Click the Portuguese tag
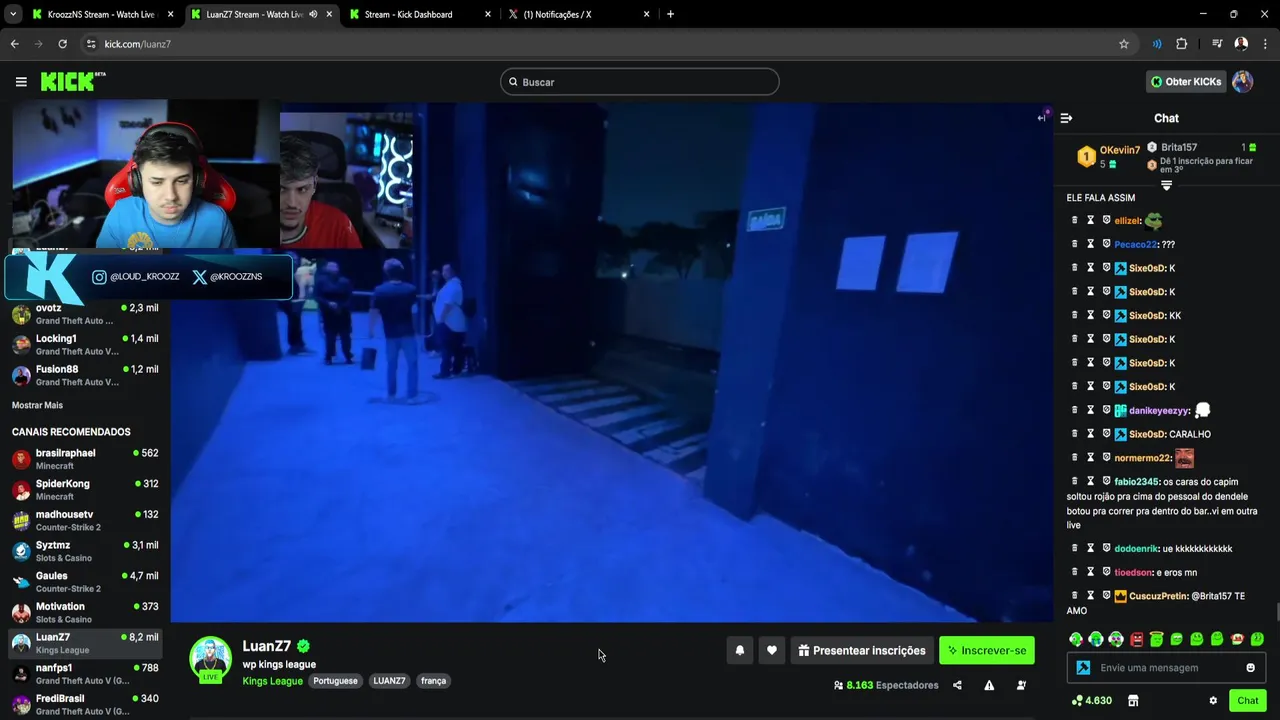The image size is (1280, 720). (x=335, y=681)
